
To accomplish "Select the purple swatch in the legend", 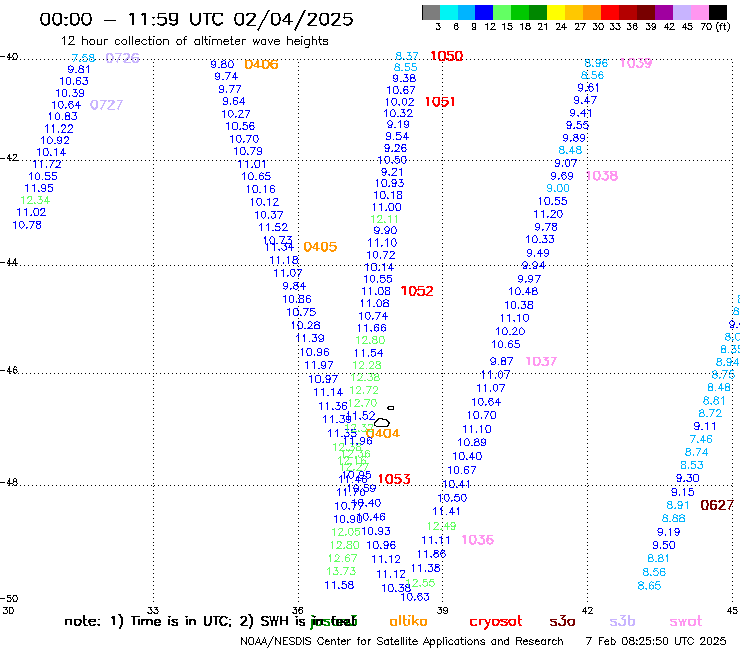I will pos(664,12).
